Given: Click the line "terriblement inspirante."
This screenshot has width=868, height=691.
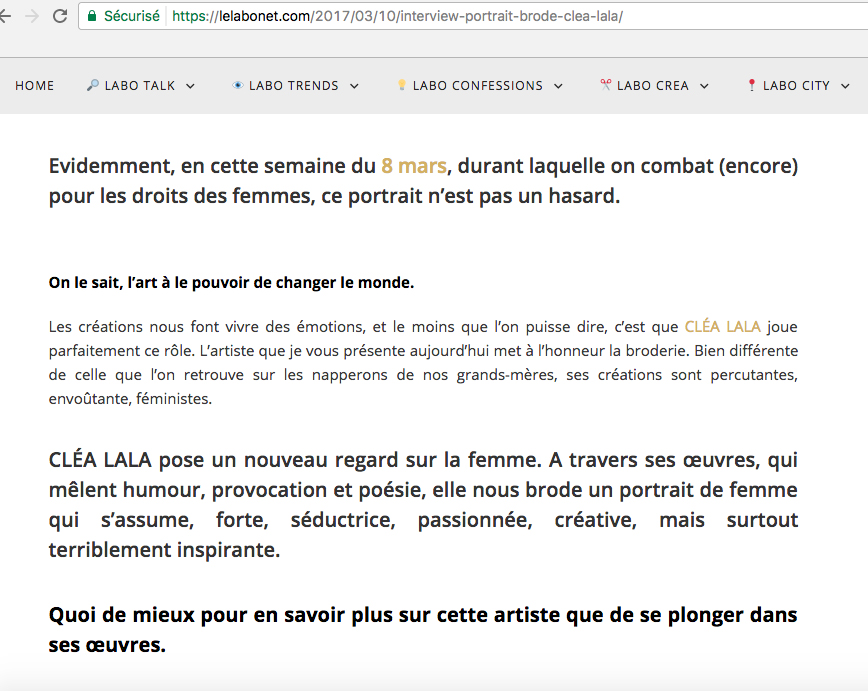Looking at the screenshot, I should (x=164, y=550).
